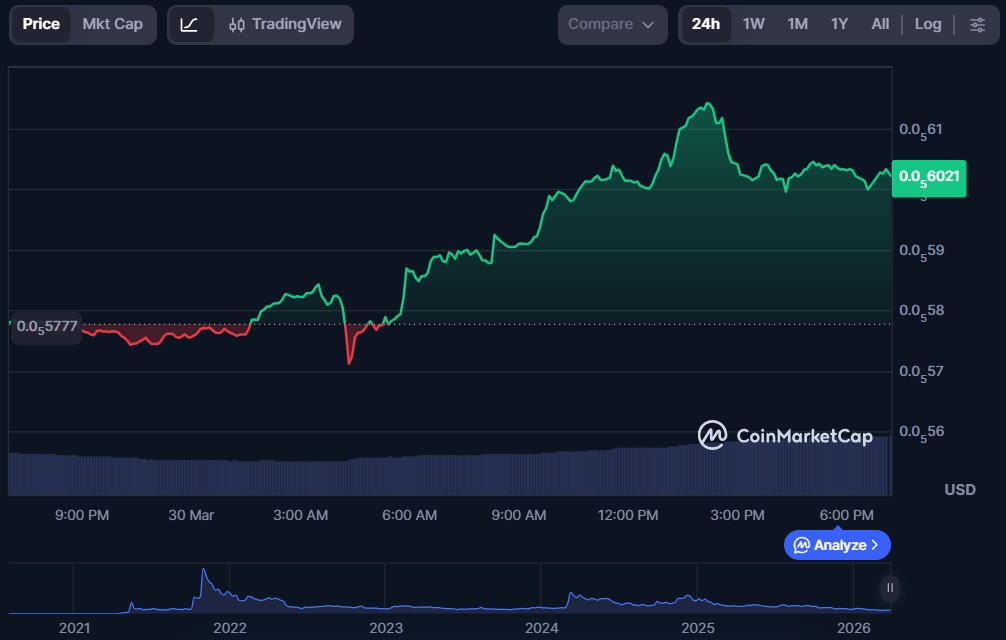Switch chart to Mkt Cap view

pos(112,24)
